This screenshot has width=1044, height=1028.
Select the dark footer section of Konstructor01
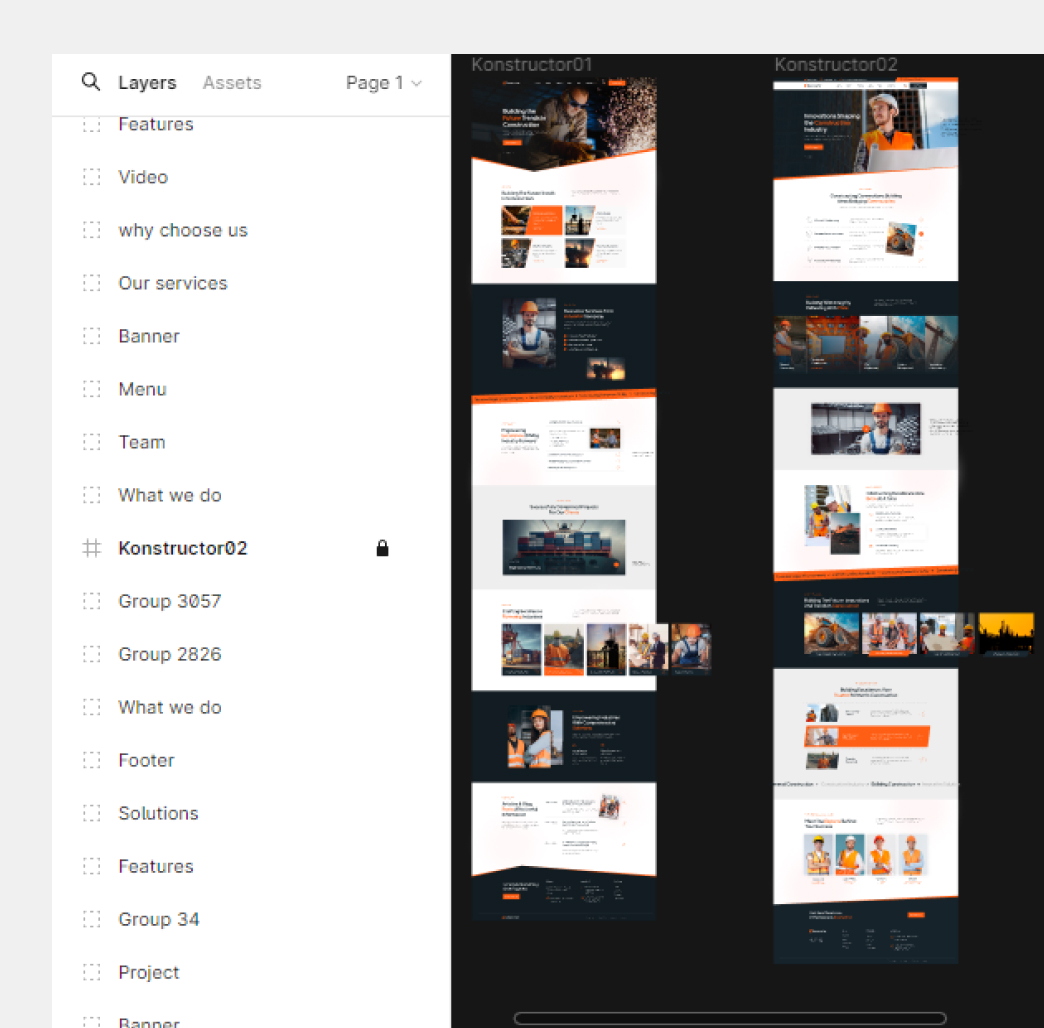pyautogui.click(x=564, y=893)
